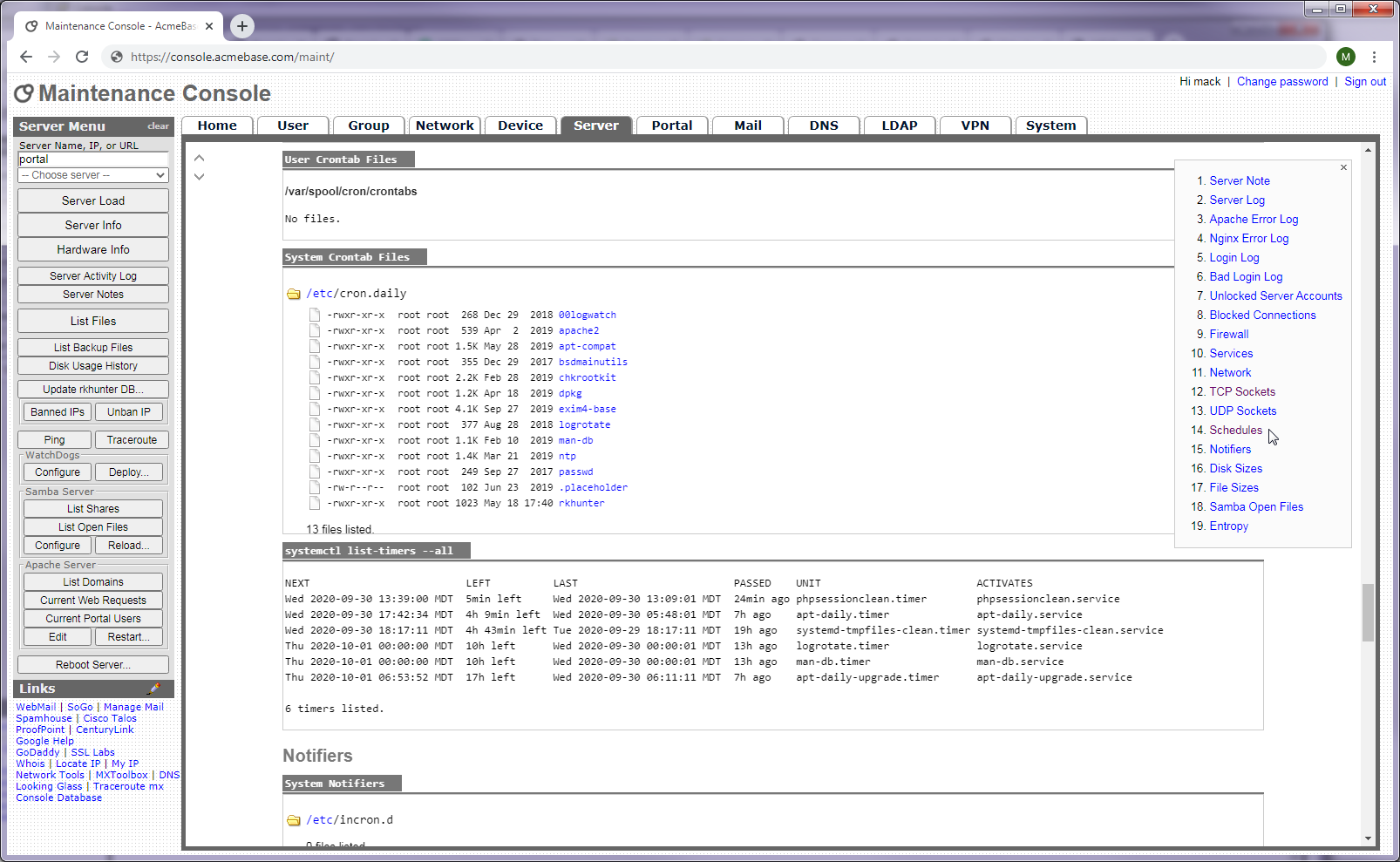Open the Chrome three-dot menu

[x=1374, y=57]
